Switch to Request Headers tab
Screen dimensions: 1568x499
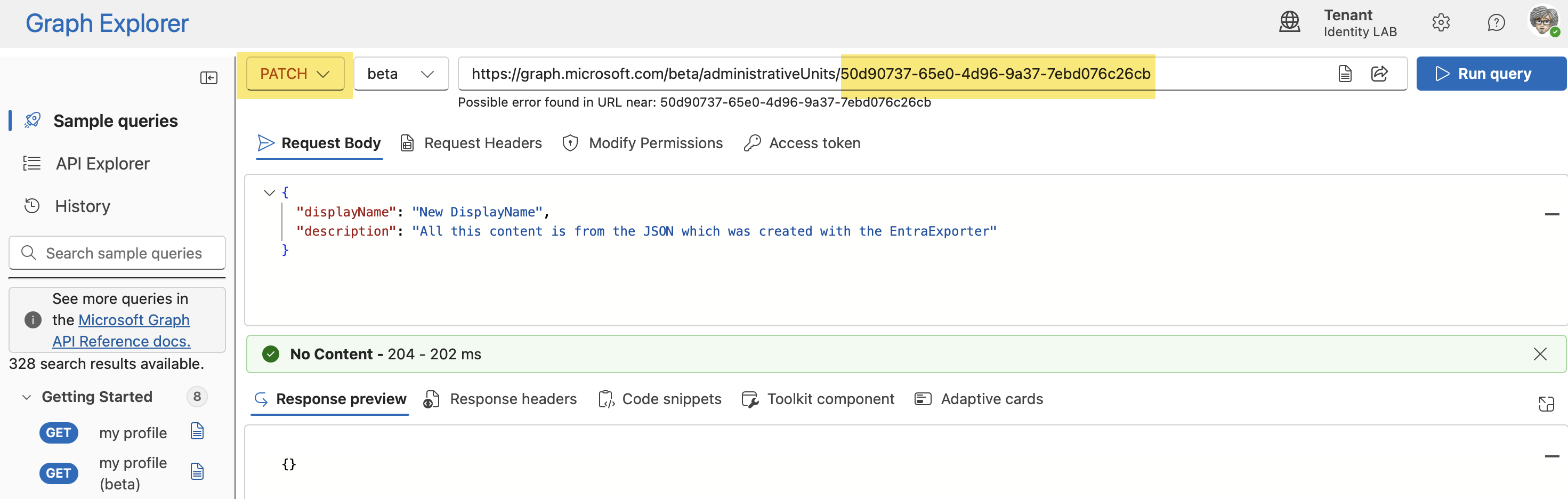[471, 143]
